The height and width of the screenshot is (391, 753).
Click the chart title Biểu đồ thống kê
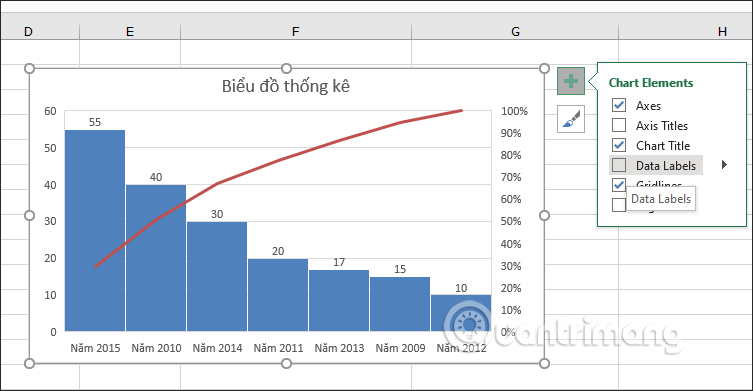point(286,86)
